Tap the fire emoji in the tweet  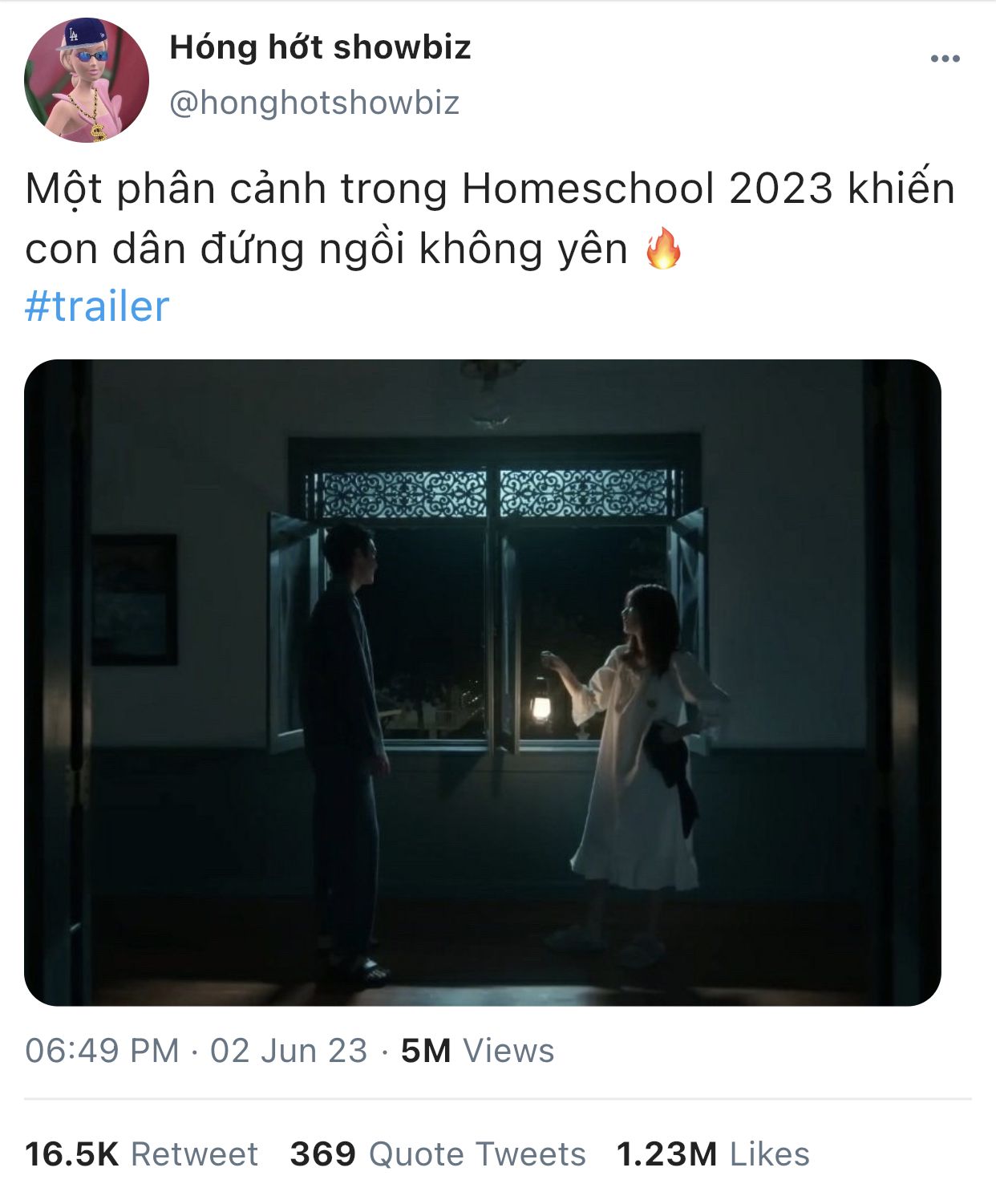663,249
